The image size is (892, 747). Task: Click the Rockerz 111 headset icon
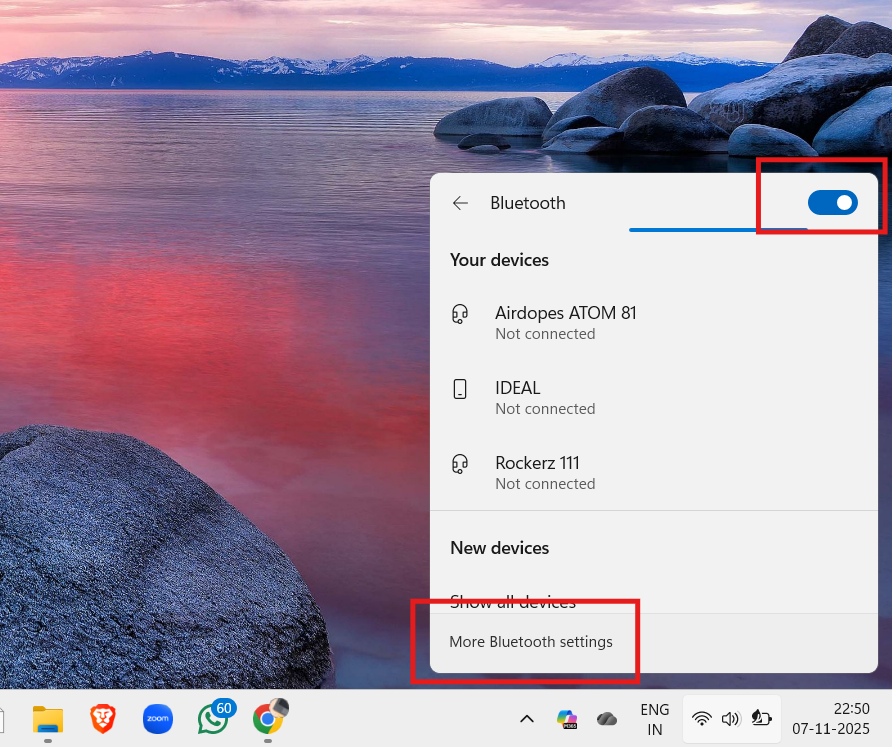[x=460, y=464]
